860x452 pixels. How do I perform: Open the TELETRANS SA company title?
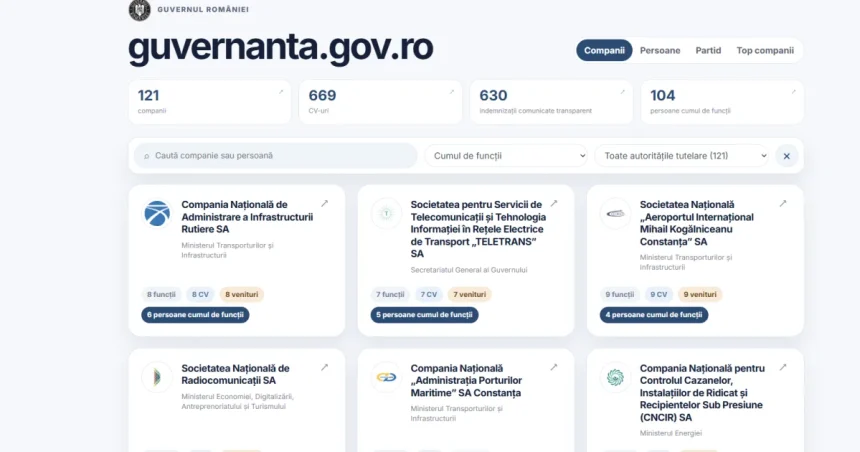(x=478, y=229)
